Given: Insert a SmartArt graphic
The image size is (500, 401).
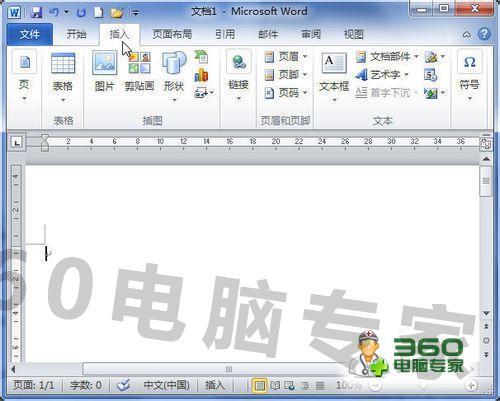Looking at the screenshot, I should (201, 57).
